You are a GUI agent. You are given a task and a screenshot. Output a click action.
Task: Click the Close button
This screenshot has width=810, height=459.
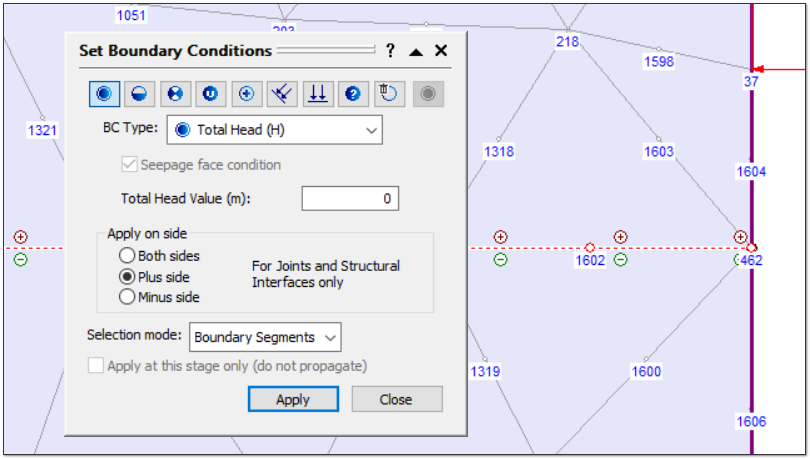(396, 399)
